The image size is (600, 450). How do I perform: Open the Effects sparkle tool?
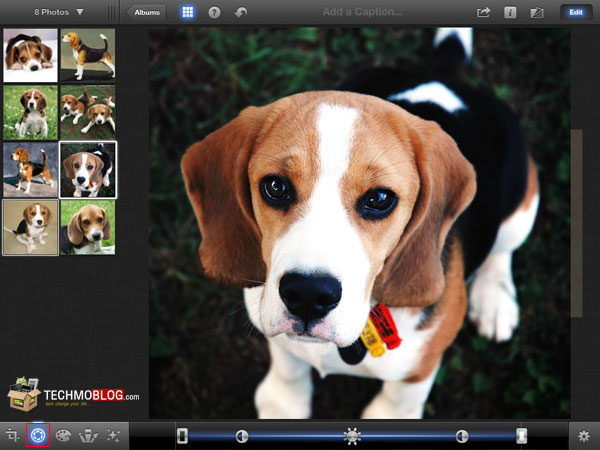tap(113, 435)
